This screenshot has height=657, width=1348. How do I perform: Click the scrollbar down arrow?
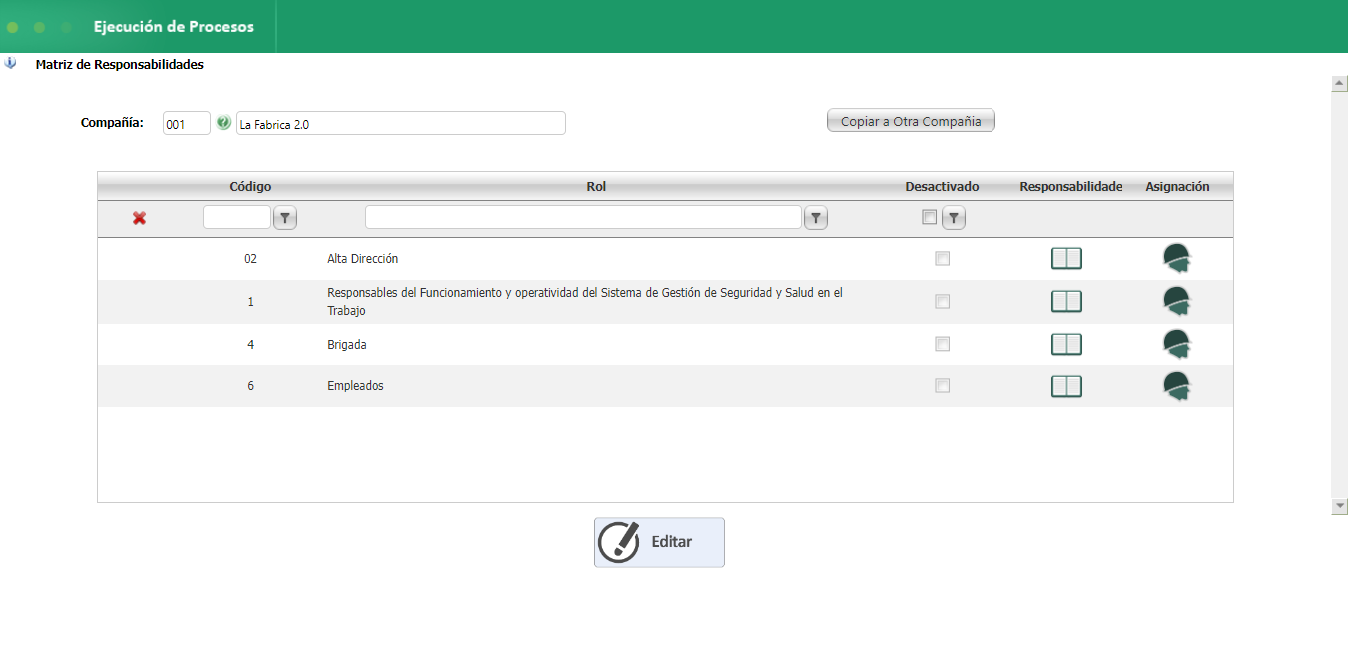tap(1340, 507)
